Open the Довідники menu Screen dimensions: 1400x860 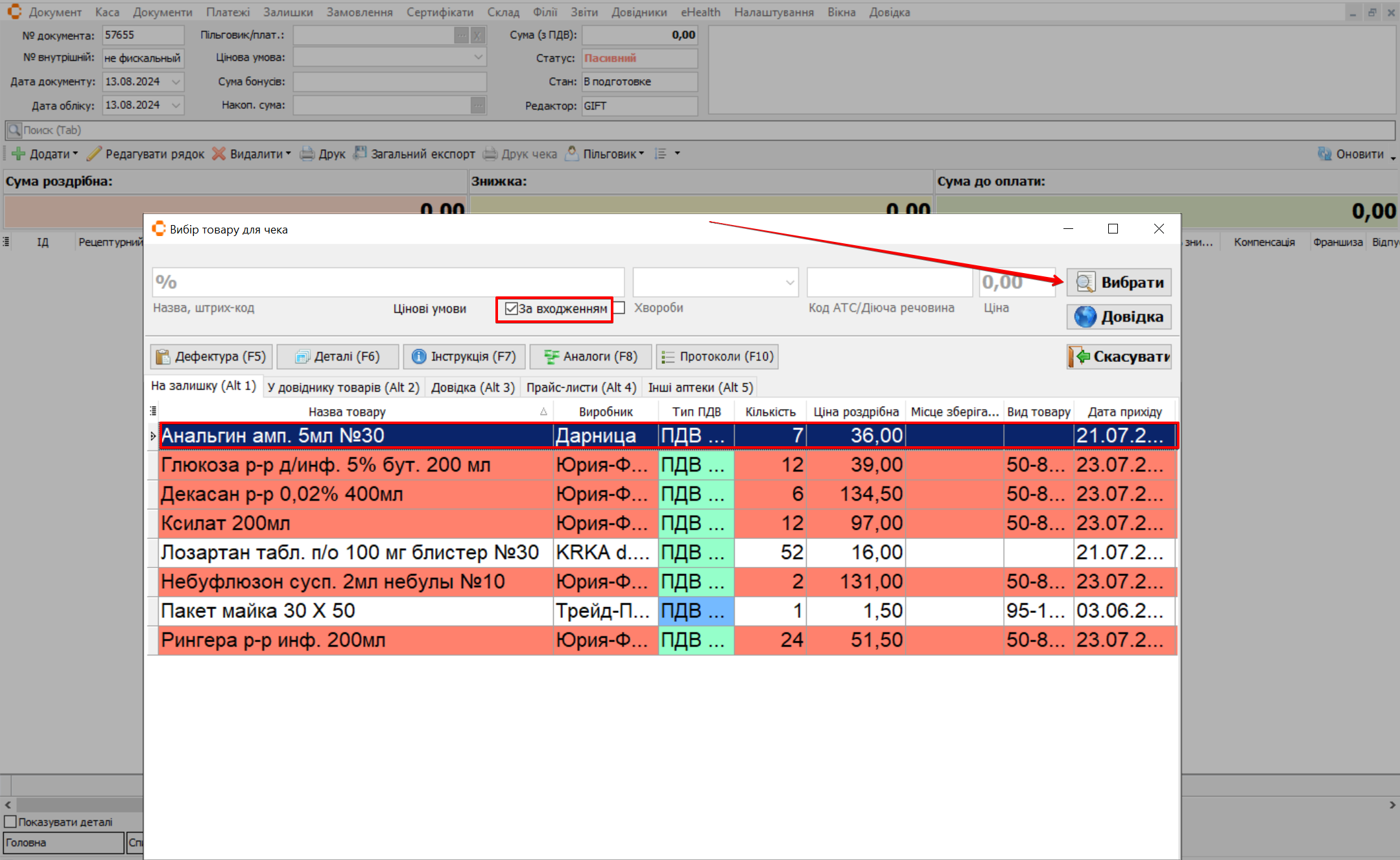click(x=638, y=12)
